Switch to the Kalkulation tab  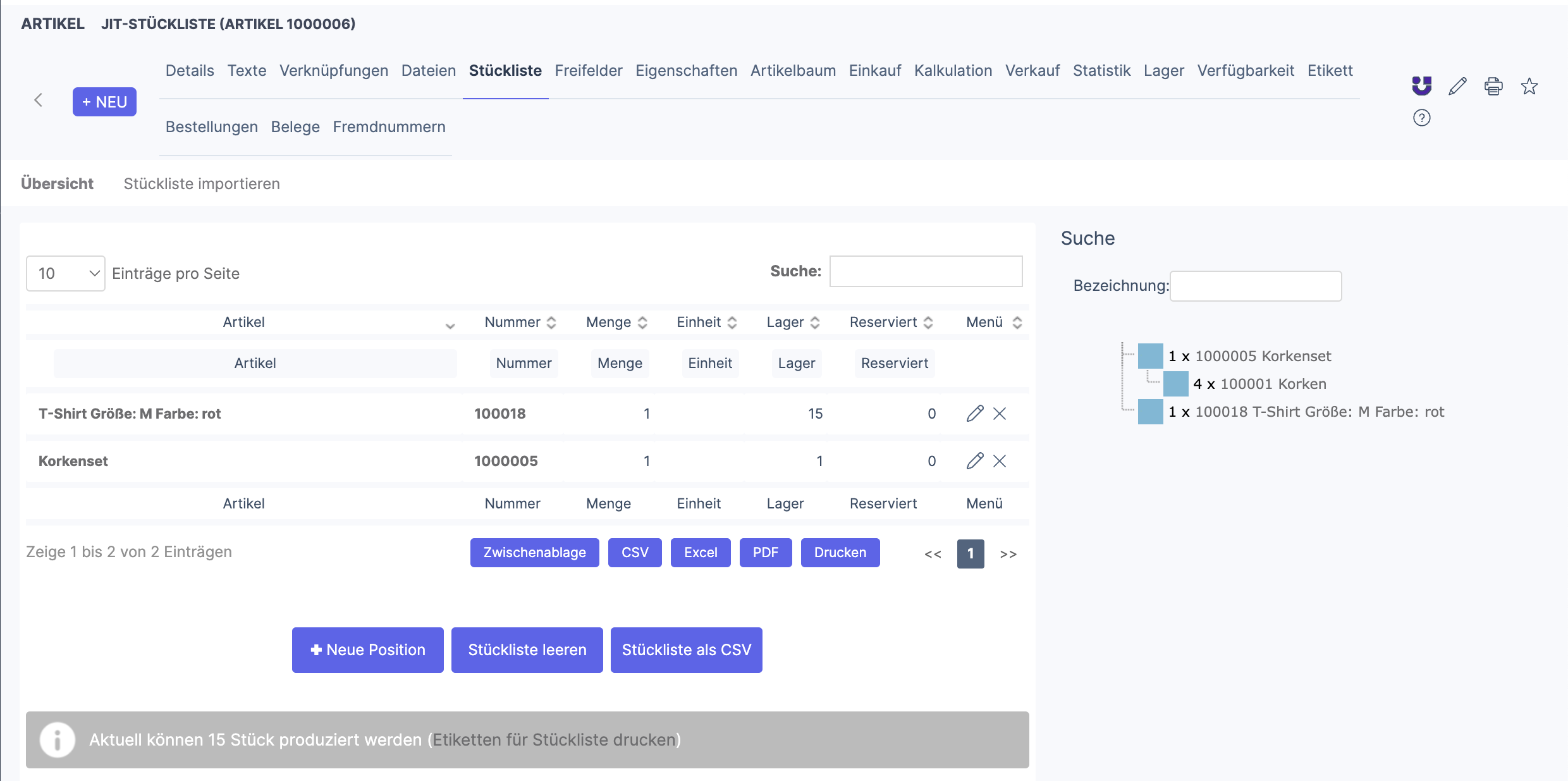[953, 70]
